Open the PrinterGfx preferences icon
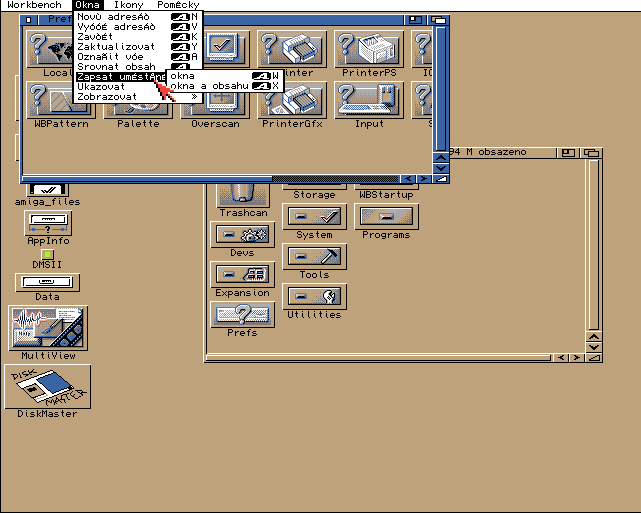The width and height of the screenshot is (641, 513). [293, 101]
